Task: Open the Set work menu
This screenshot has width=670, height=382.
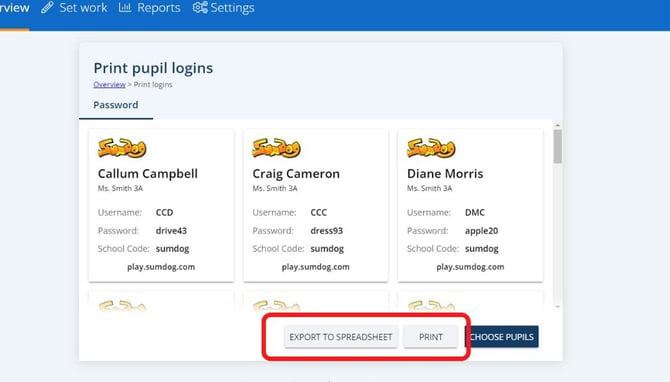Action: click(74, 8)
